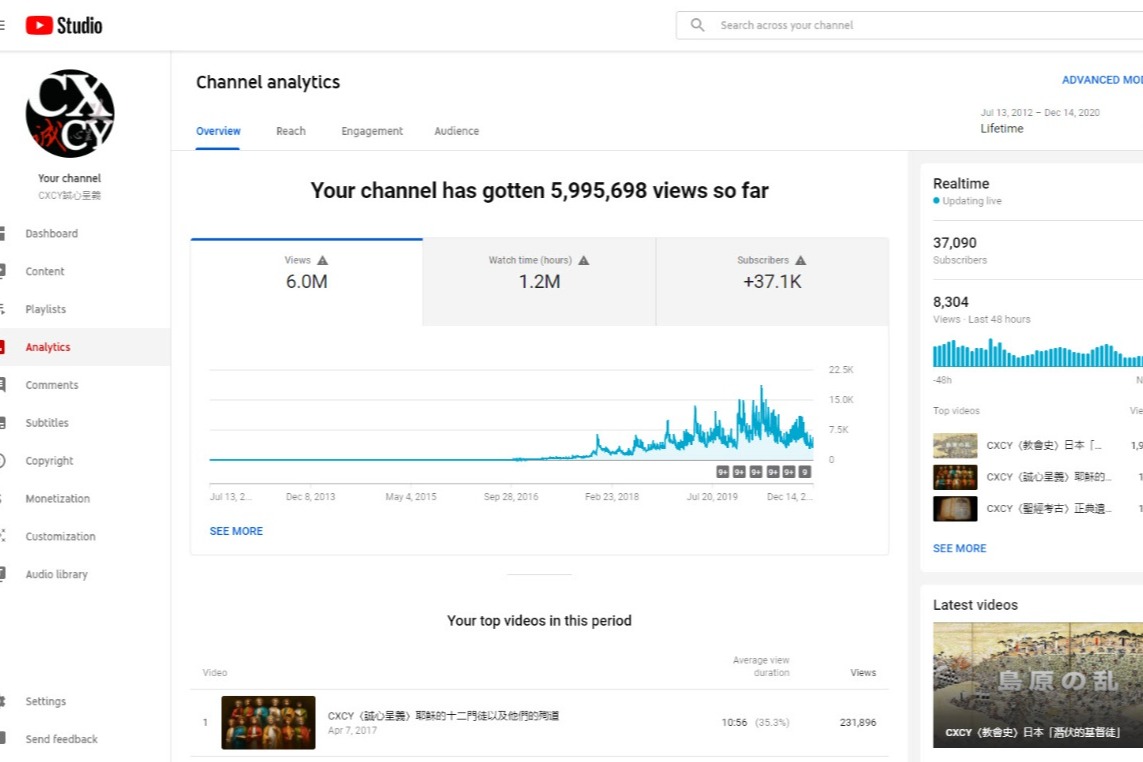Click the warning icon next to Watch time
Image resolution: width=1143 pixels, height=762 pixels.
pos(584,260)
